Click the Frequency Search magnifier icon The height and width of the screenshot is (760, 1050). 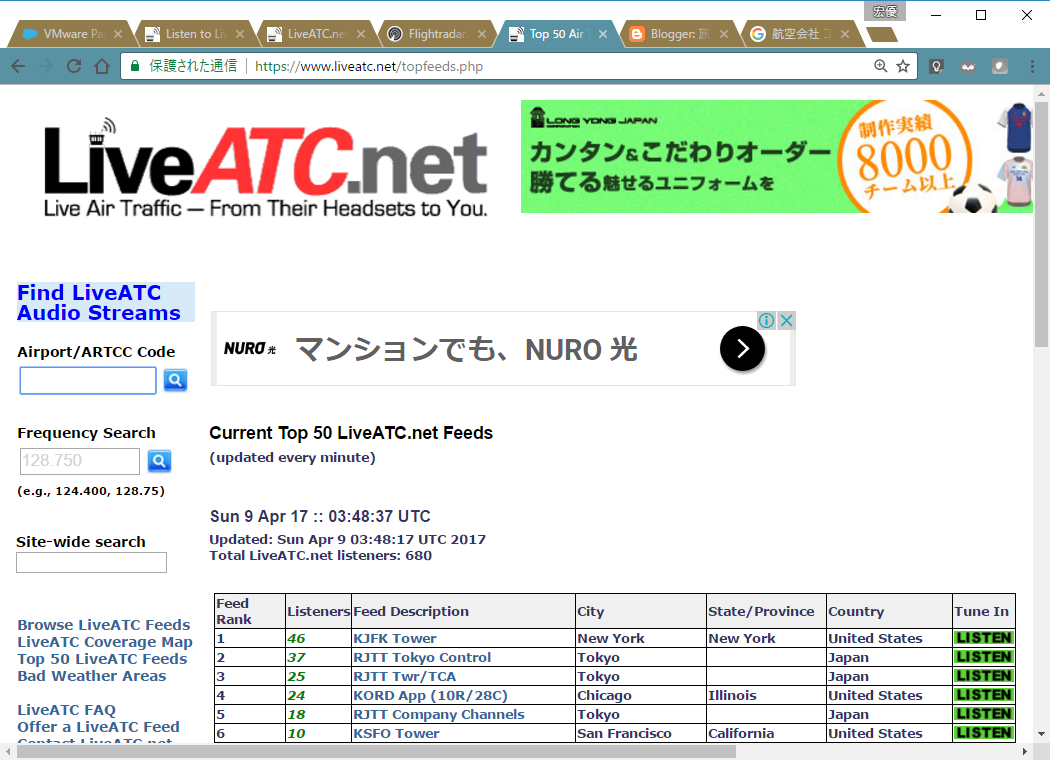159,461
